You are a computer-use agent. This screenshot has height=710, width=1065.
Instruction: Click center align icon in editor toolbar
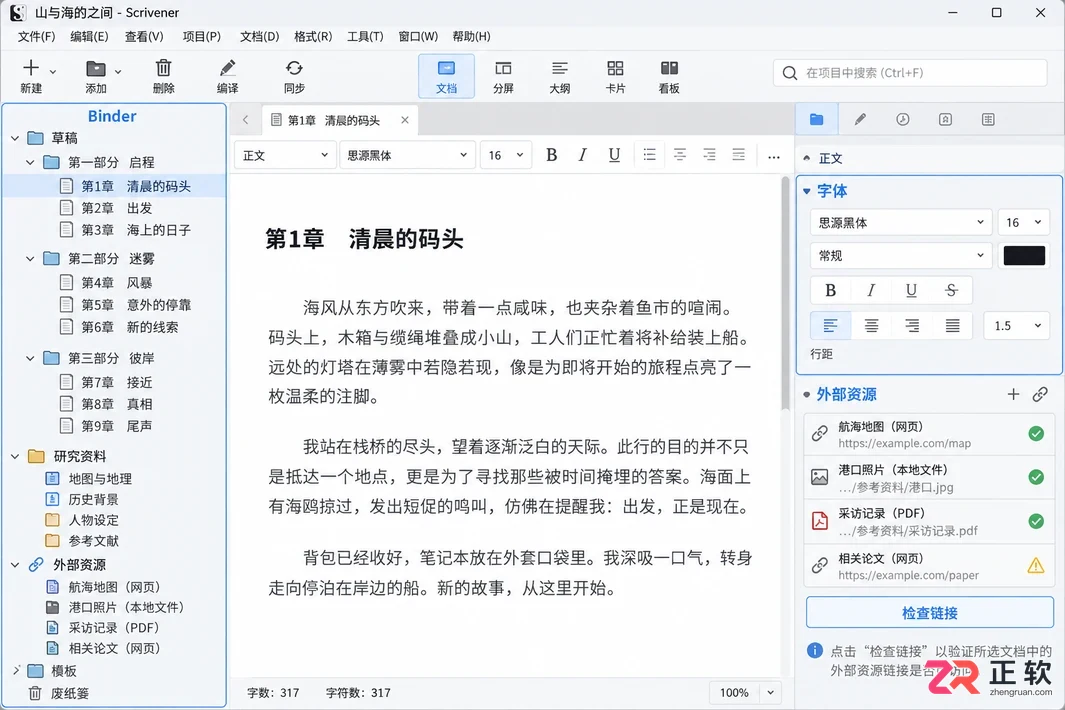coord(679,156)
